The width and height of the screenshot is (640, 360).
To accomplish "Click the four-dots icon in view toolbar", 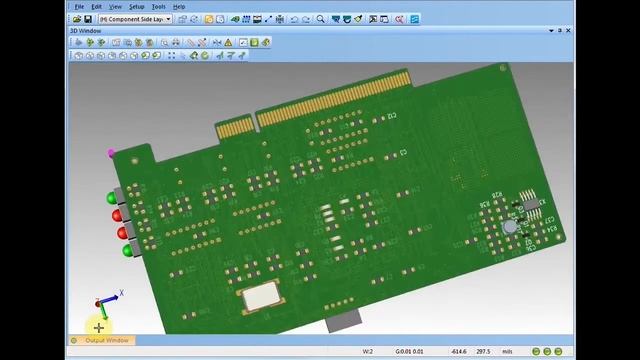I will [x=171, y=55].
